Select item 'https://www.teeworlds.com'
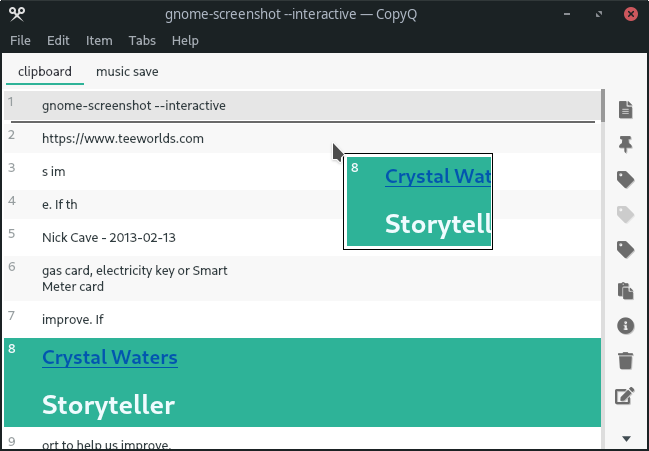This screenshot has height=451, width=649. click(x=302, y=139)
